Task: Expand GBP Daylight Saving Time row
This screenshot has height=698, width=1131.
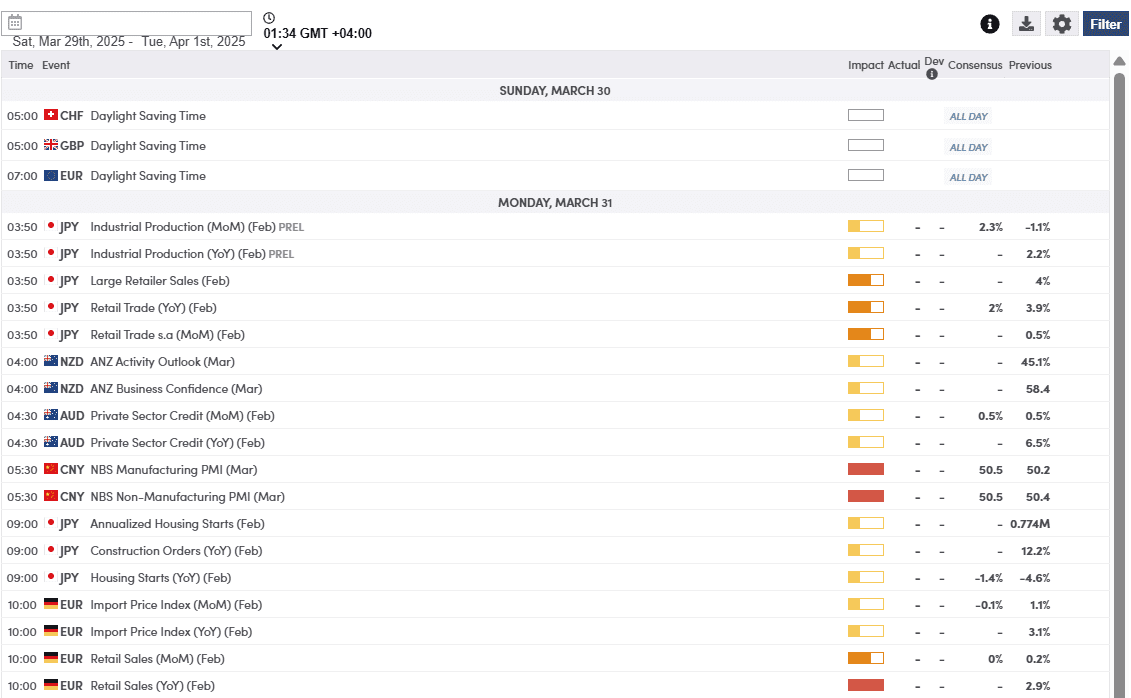Action: point(148,146)
